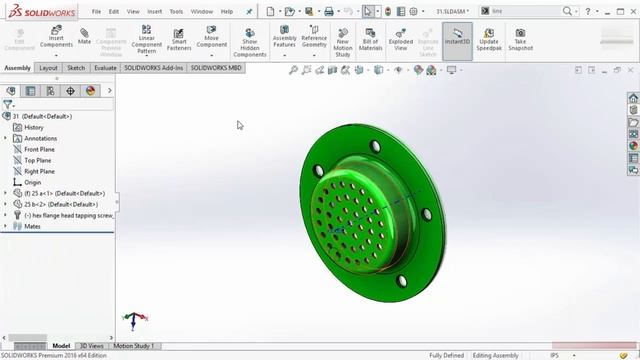The height and width of the screenshot is (360, 640).
Task: Open DisplayManager tab
Action: coord(90,91)
